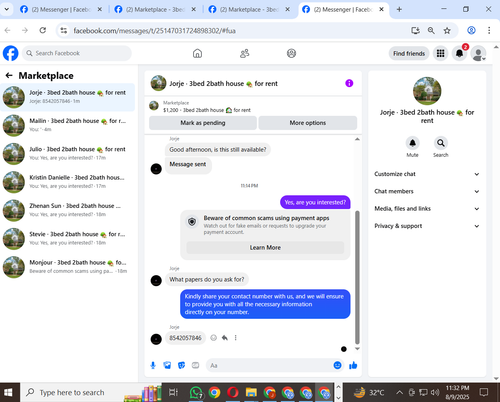Choose a GIF icon
The width and height of the screenshot is (500, 402).
(195, 365)
